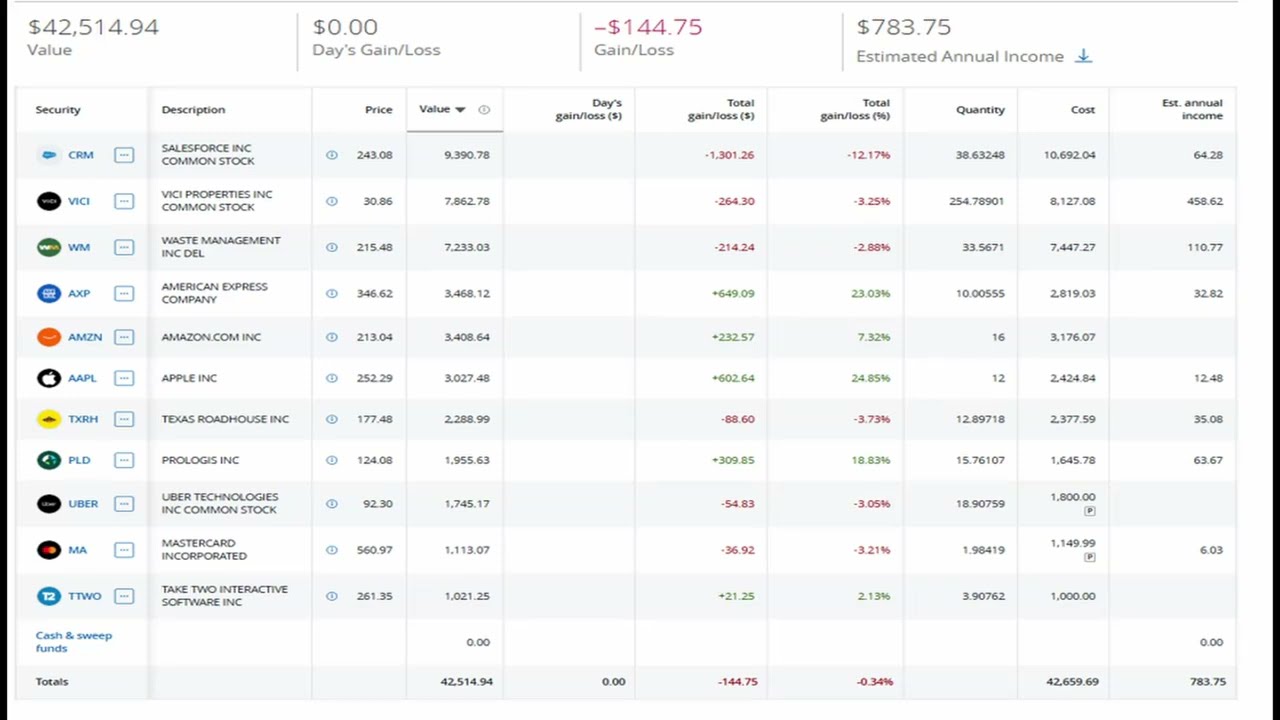The image size is (1280, 720).
Task: Click the CRM Salesforce logo icon
Action: click(49, 155)
